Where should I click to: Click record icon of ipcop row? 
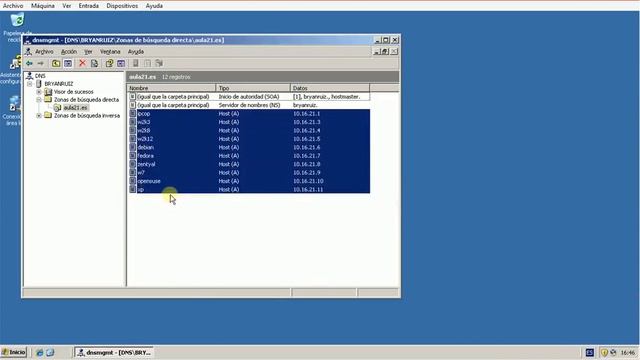[133, 114]
